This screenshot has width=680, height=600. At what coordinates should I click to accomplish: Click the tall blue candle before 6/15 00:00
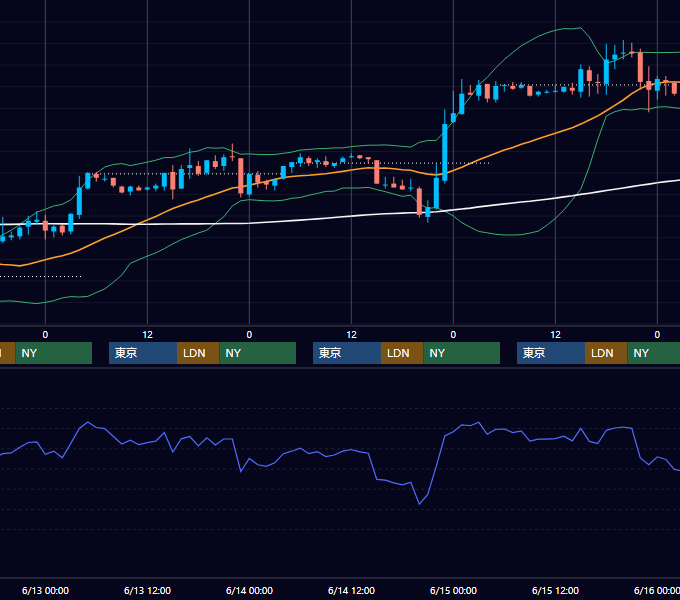(x=445, y=152)
